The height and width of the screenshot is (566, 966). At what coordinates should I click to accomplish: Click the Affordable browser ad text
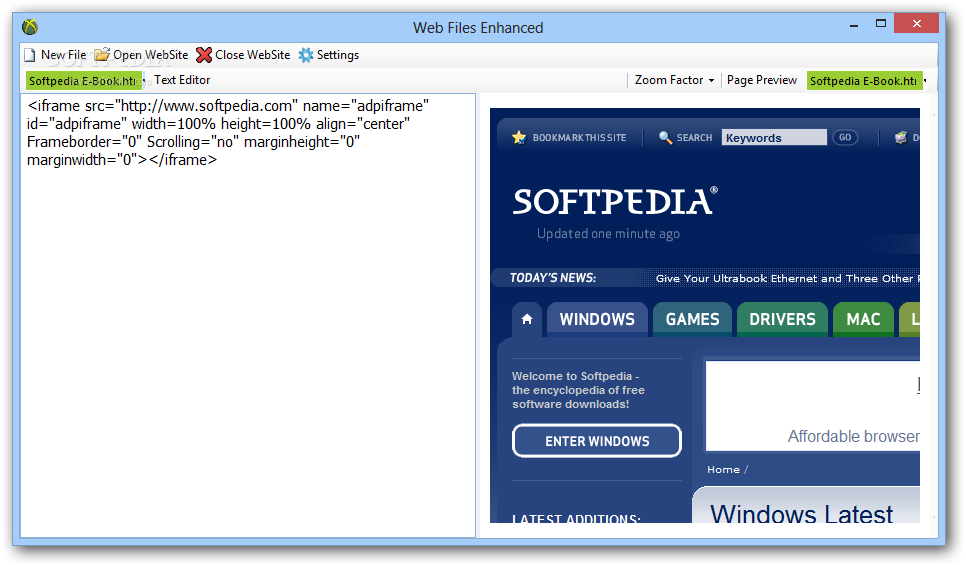[x=853, y=436]
